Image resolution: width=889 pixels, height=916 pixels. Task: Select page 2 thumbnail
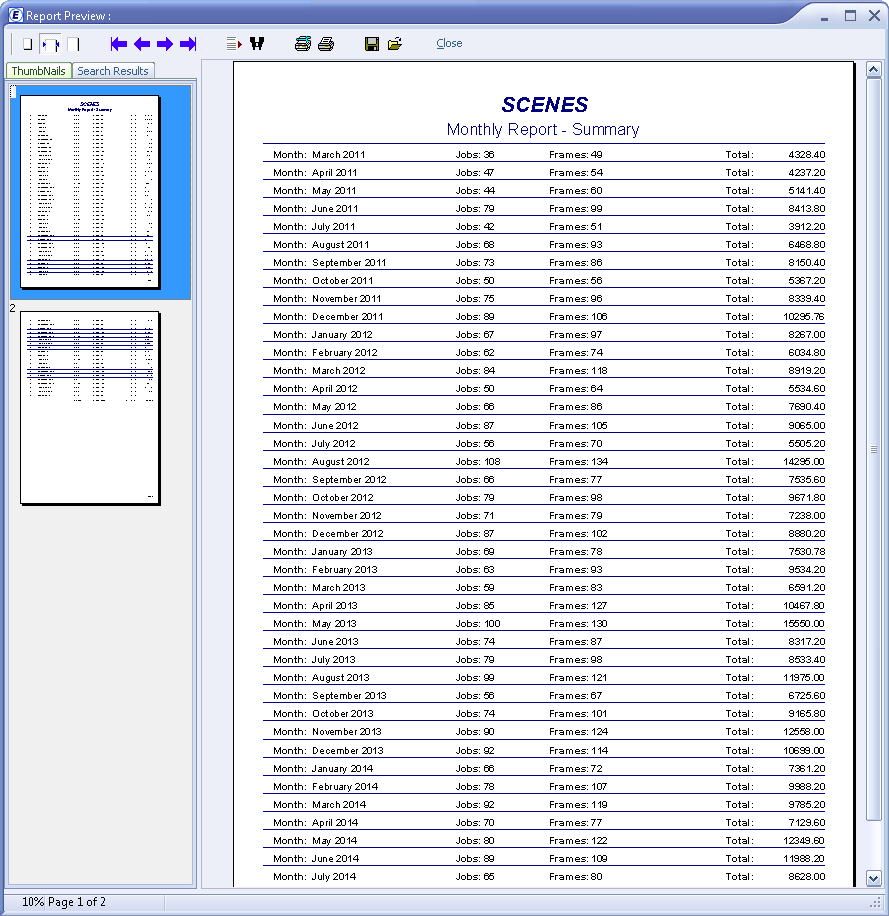pyautogui.click(x=90, y=407)
